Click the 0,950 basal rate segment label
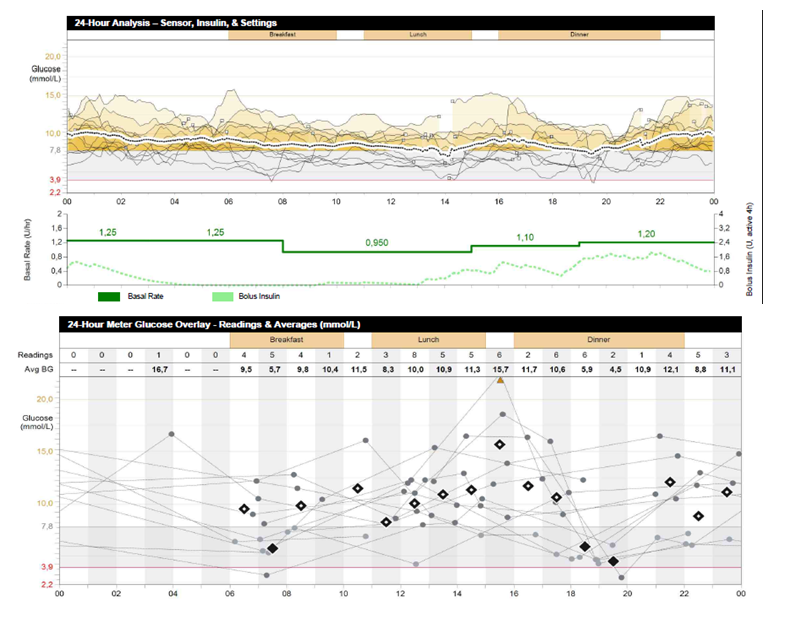This screenshot has height=622, width=788. (x=376, y=243)
